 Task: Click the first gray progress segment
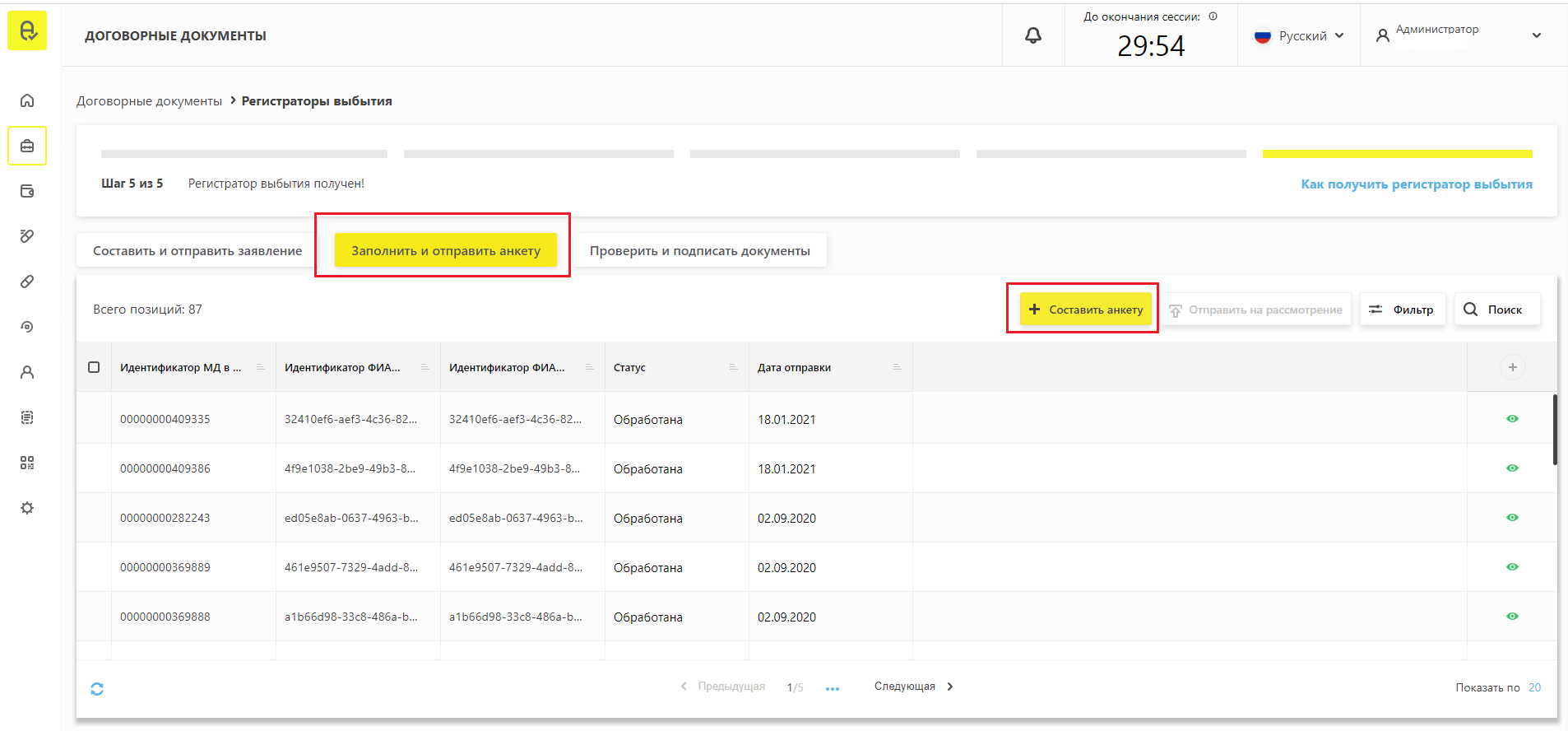(x=244, y=154)
